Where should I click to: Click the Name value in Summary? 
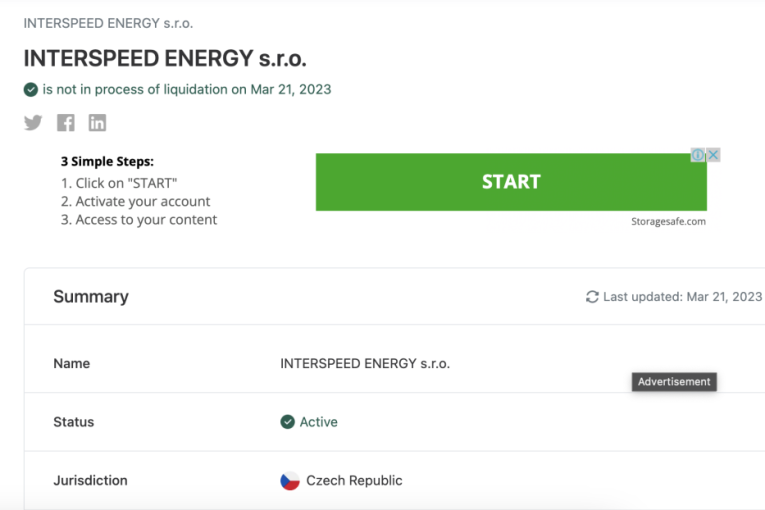pyautogui.click(x=365, y=364)
